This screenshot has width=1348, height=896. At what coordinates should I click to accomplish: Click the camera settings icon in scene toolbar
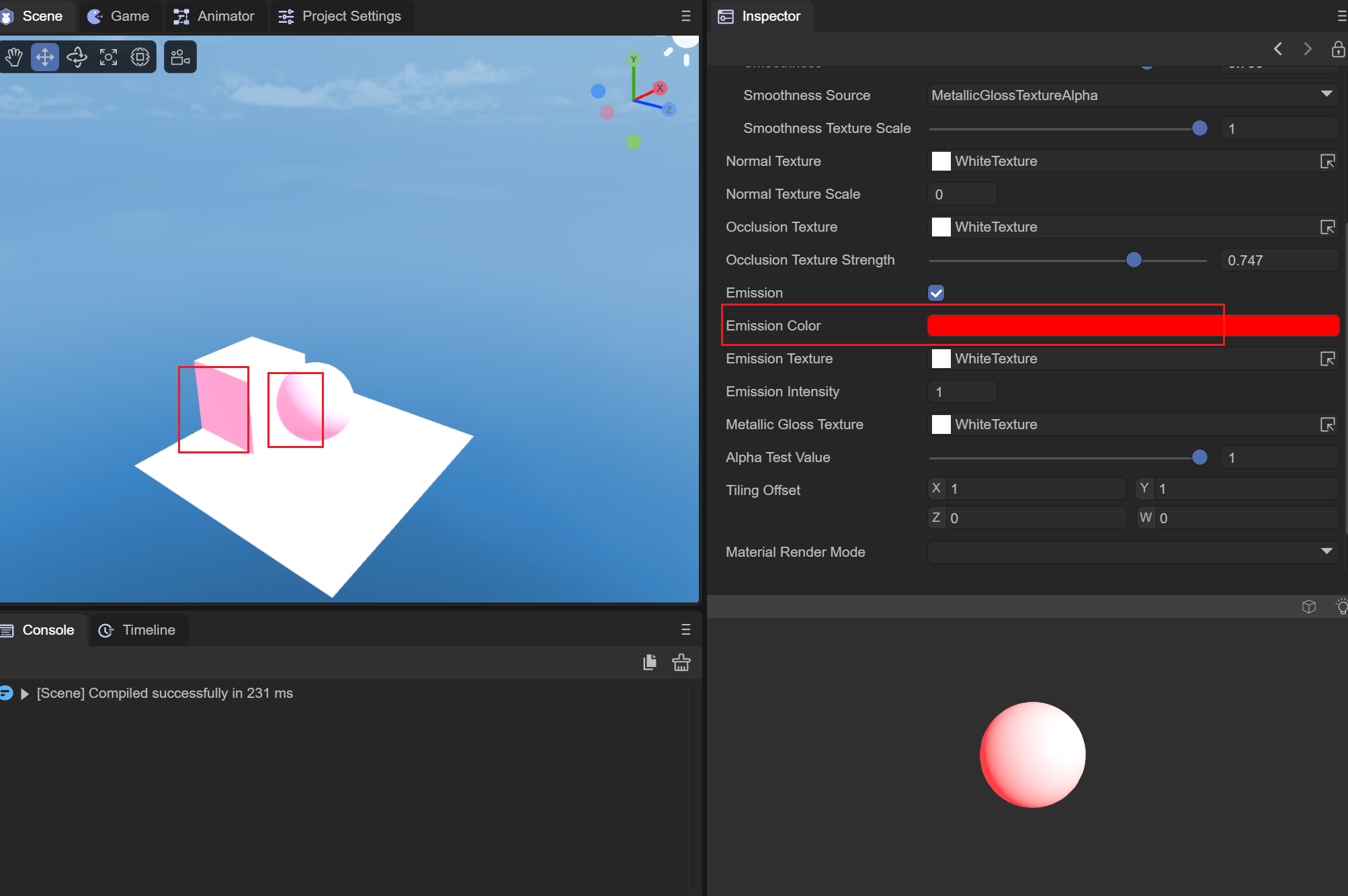pyautogui.click(x=180, y=57)
